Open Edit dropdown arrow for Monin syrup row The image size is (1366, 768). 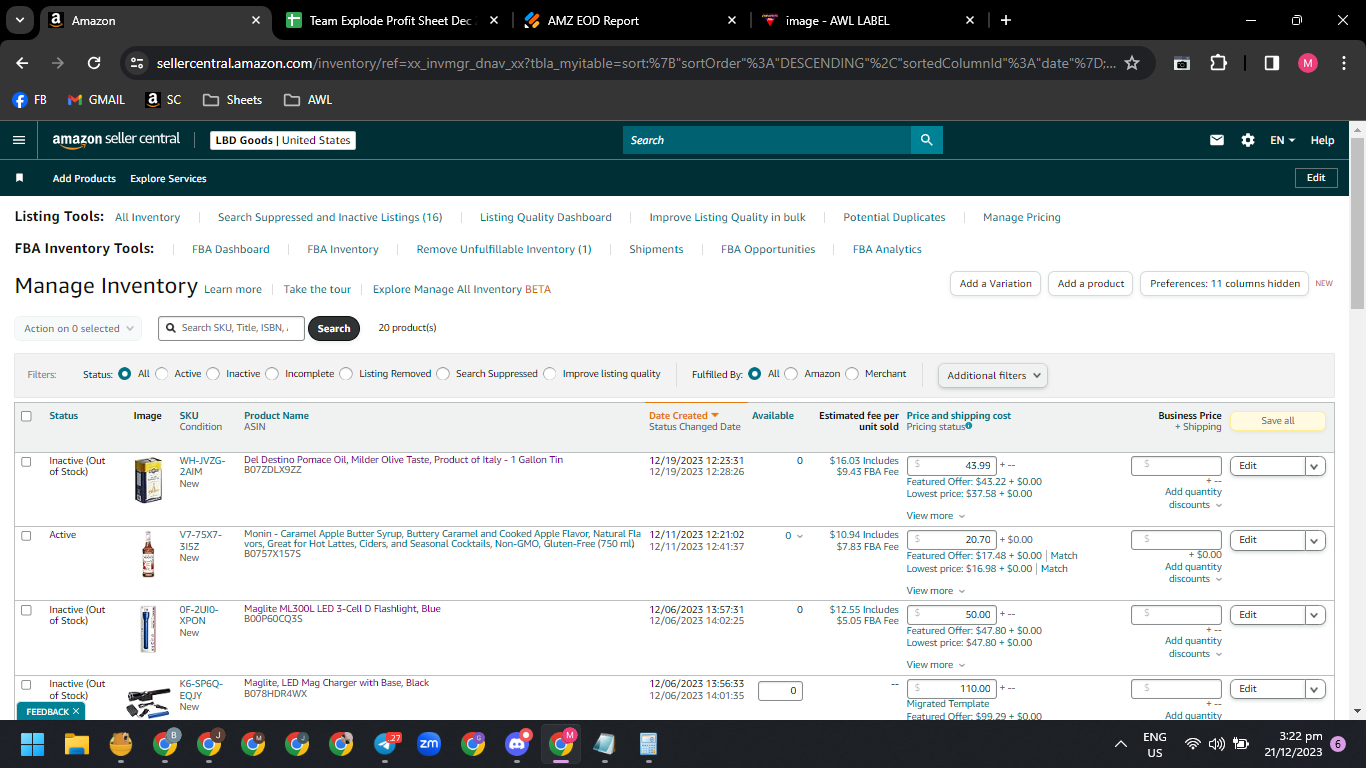(1315, 540)
